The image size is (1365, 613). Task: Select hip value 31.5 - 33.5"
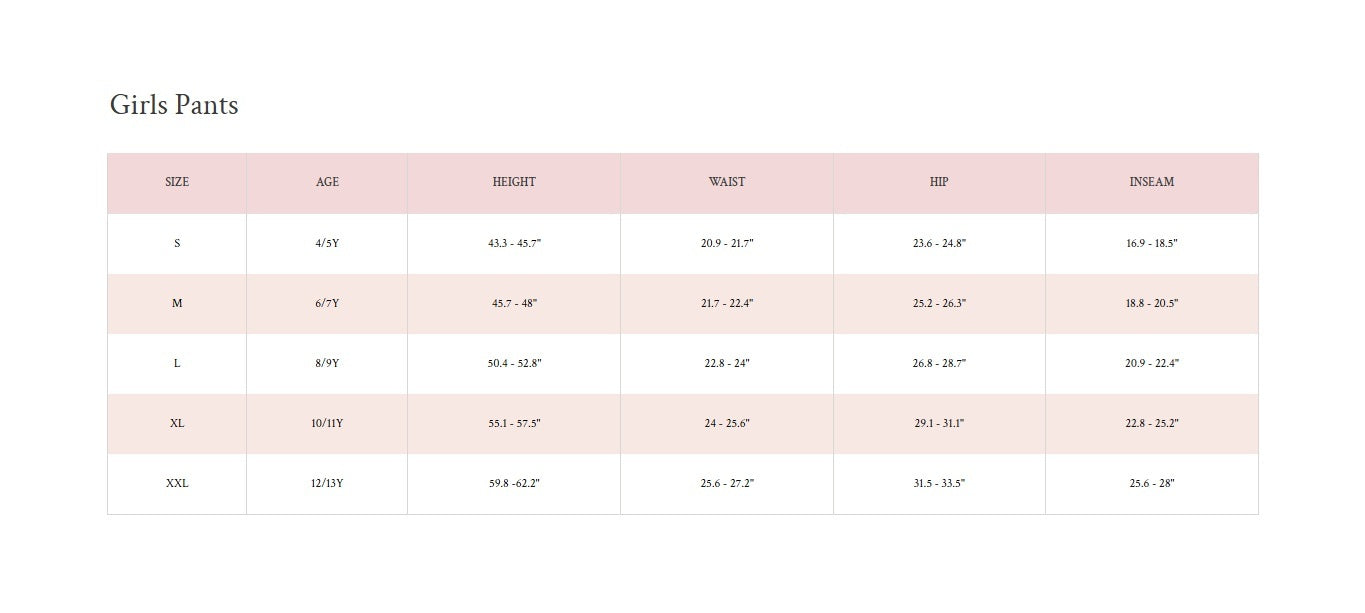point(939,483)
